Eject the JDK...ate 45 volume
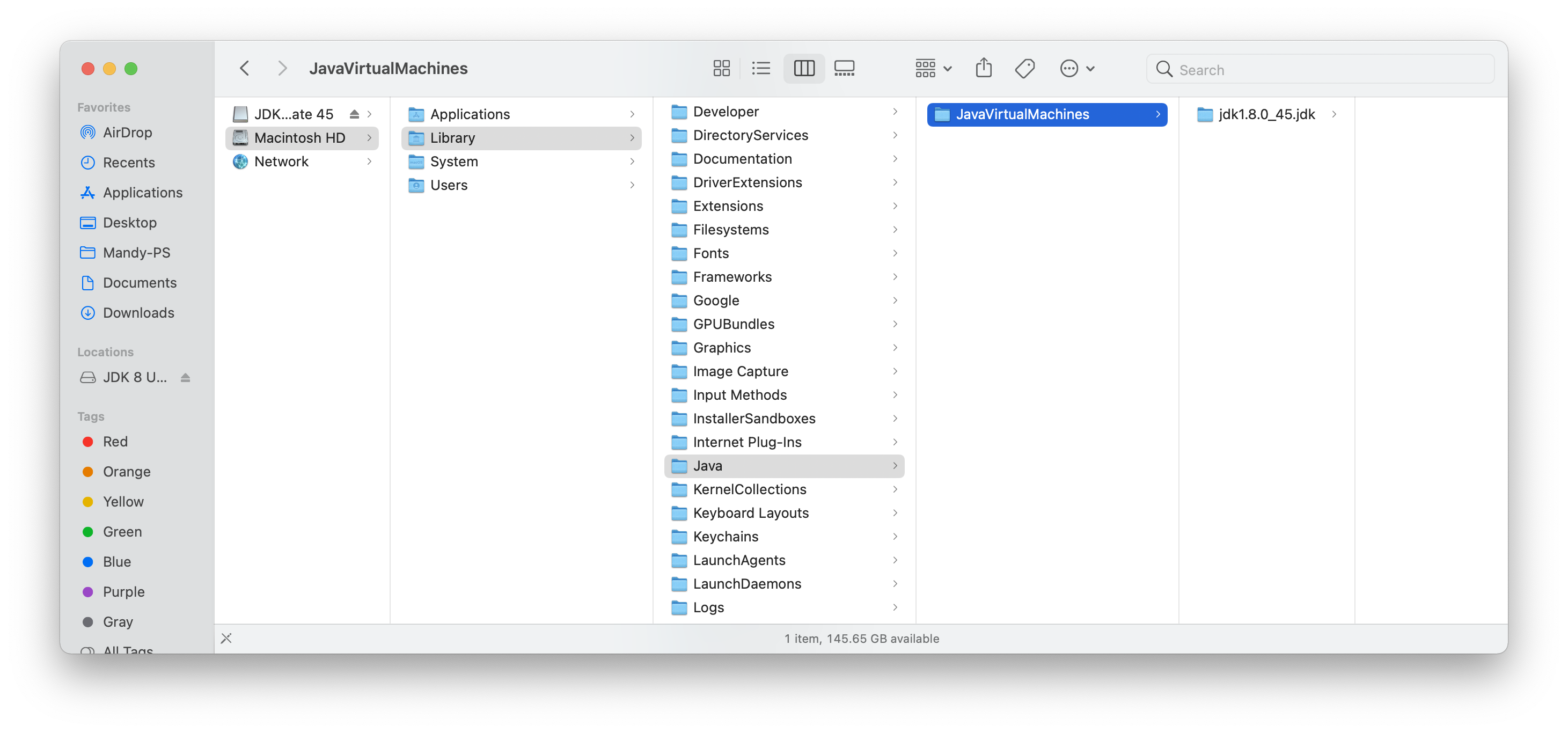This screenshot has width=1568, height=733. pyautogui.click(x=354, y=114)
